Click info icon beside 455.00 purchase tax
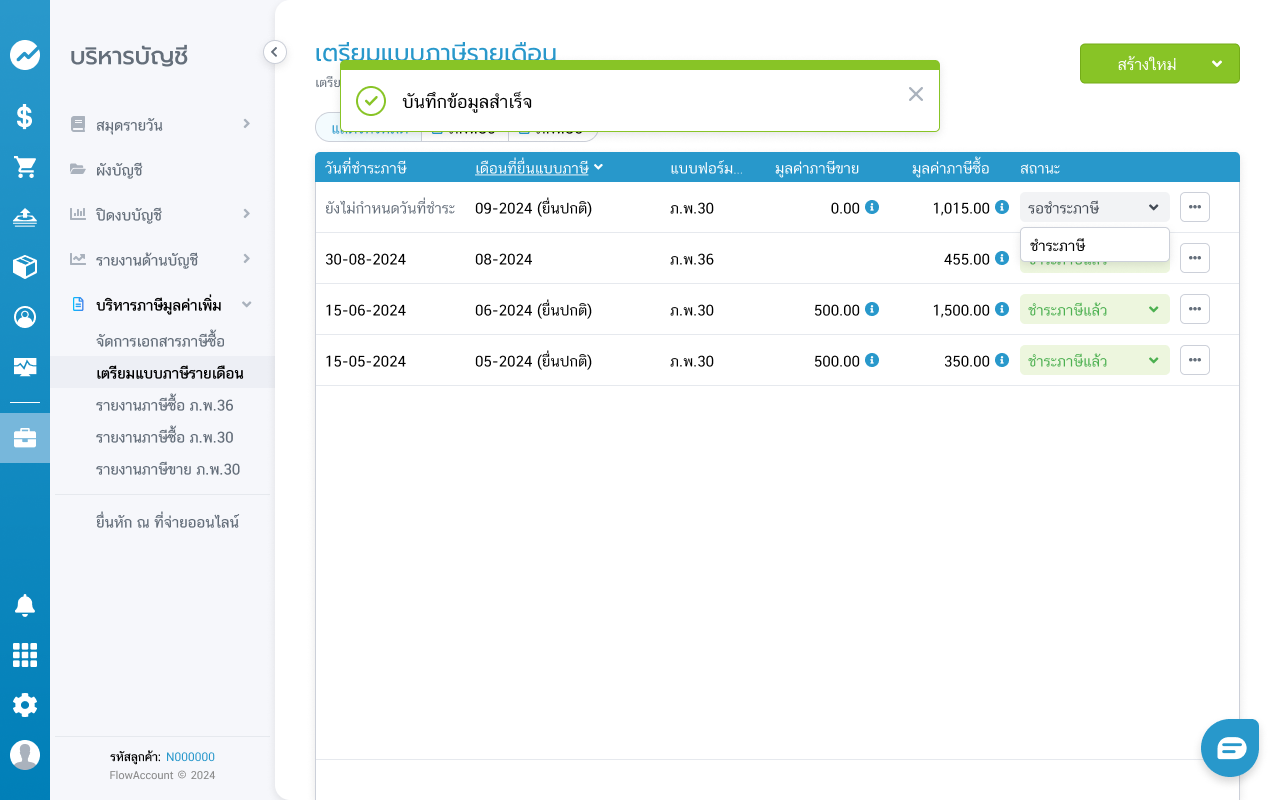This screenshot has width=1280, height=800. click(x=1002, y=258)
